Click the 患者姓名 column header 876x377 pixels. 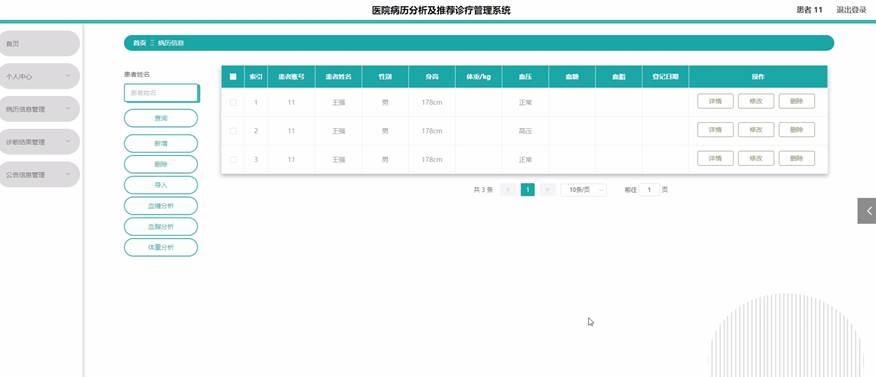click(x=338, y=77)
